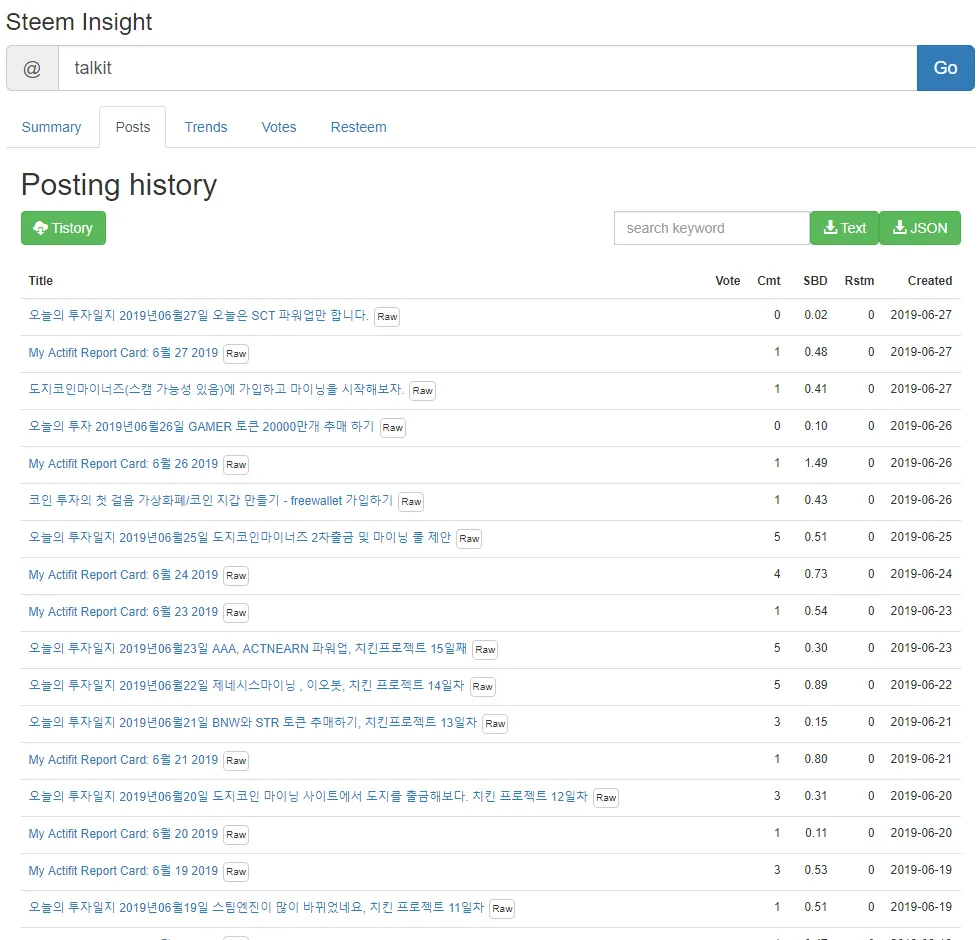Open 2019년06월23일 AAA, ACTNEARN post
979x940 pixels.
[248, 649]
